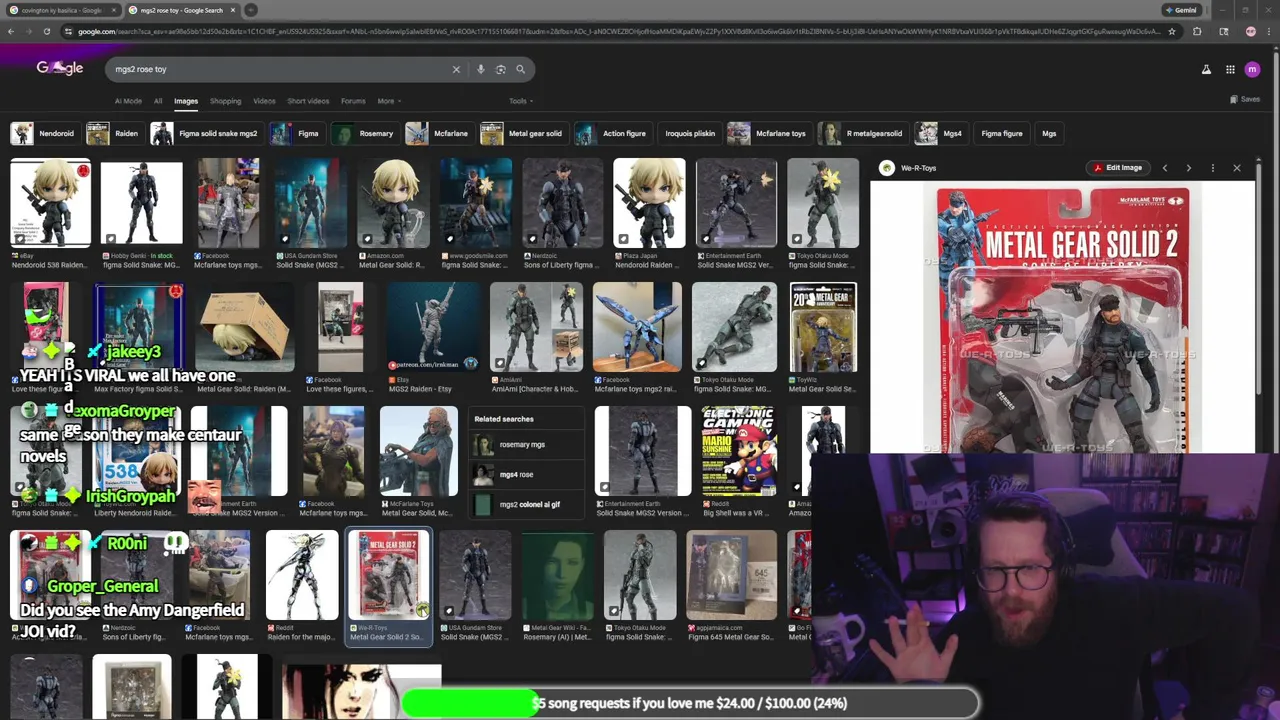The width and height of the screenshot is (1280, 720).
Task: Open preview panel three-dot options
Action: (x=1212, y=168)
